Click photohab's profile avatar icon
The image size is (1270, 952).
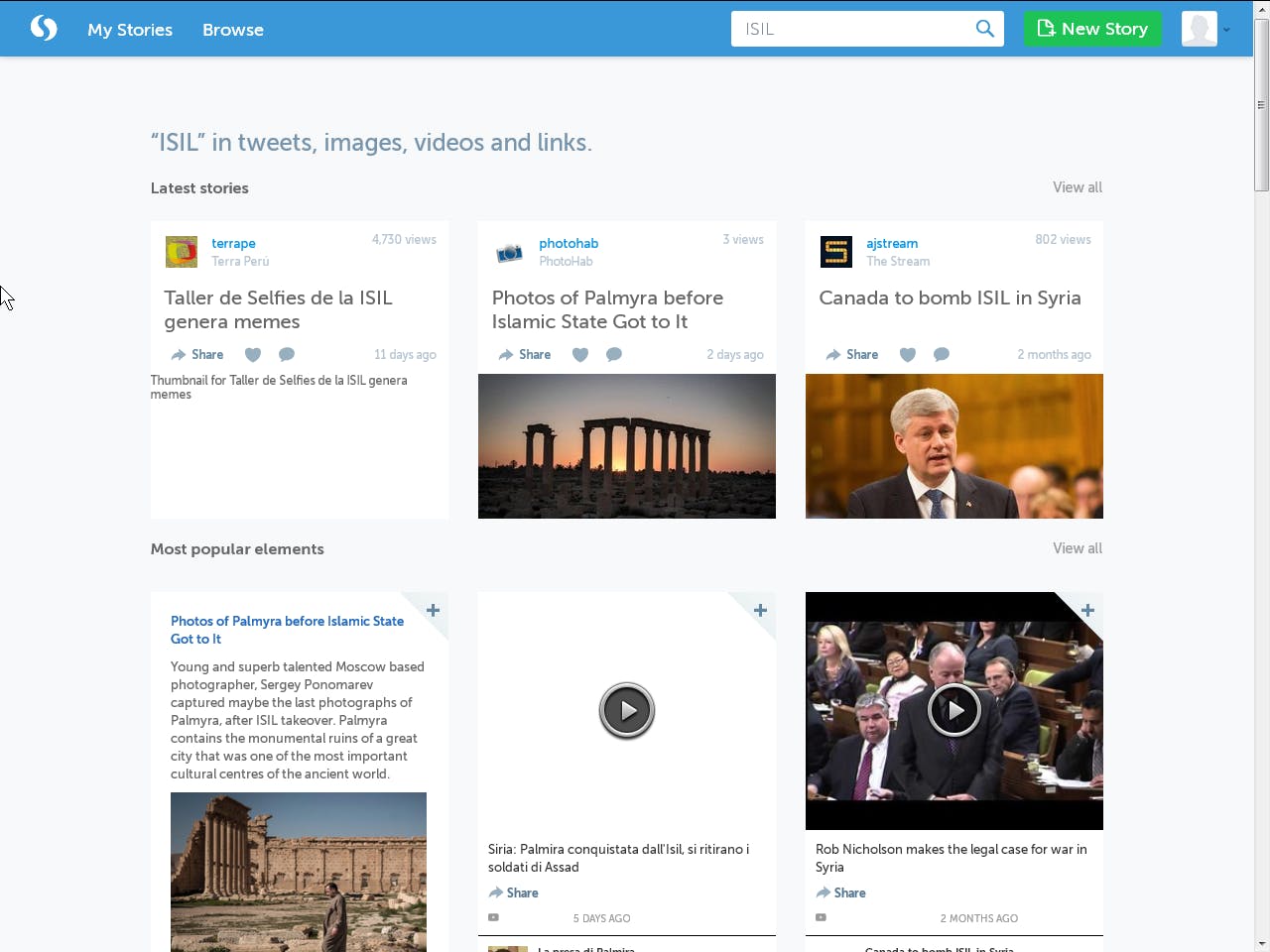pyautogui.click(x=509, y=252)
